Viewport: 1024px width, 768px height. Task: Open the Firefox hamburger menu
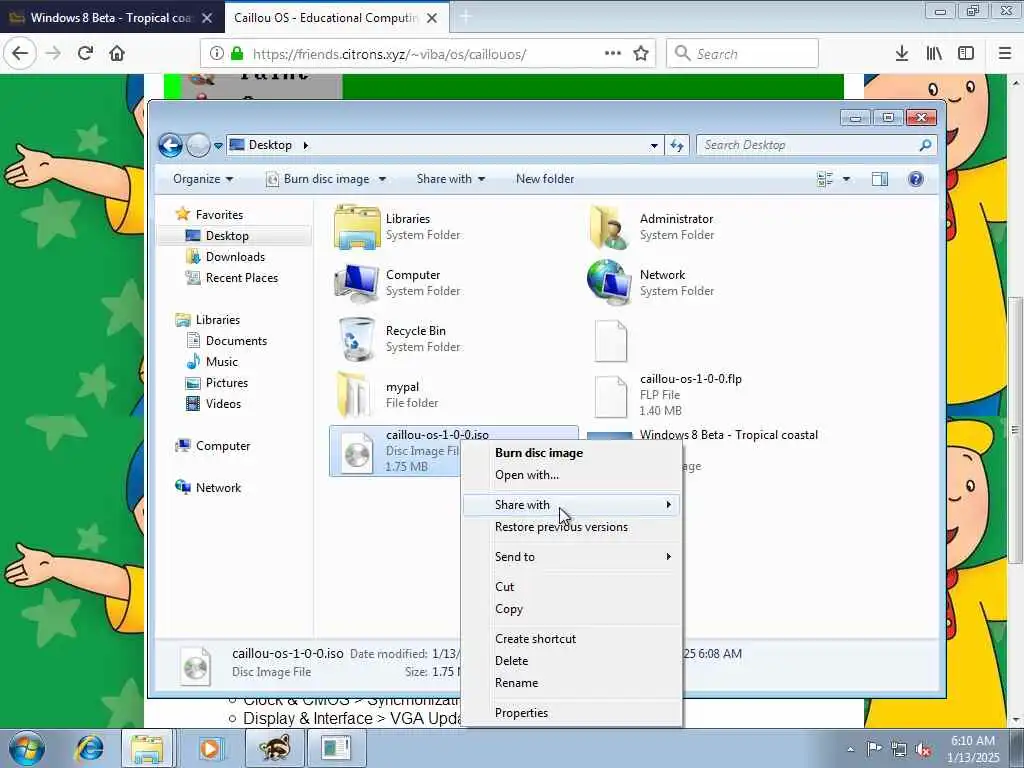coord(1005,54)
